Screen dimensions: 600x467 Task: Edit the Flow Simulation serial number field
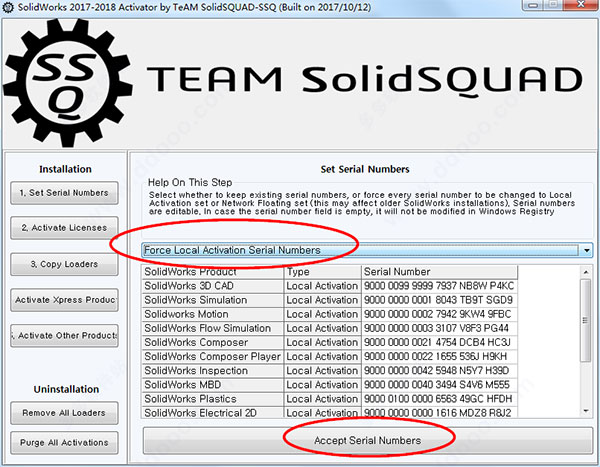439,328
